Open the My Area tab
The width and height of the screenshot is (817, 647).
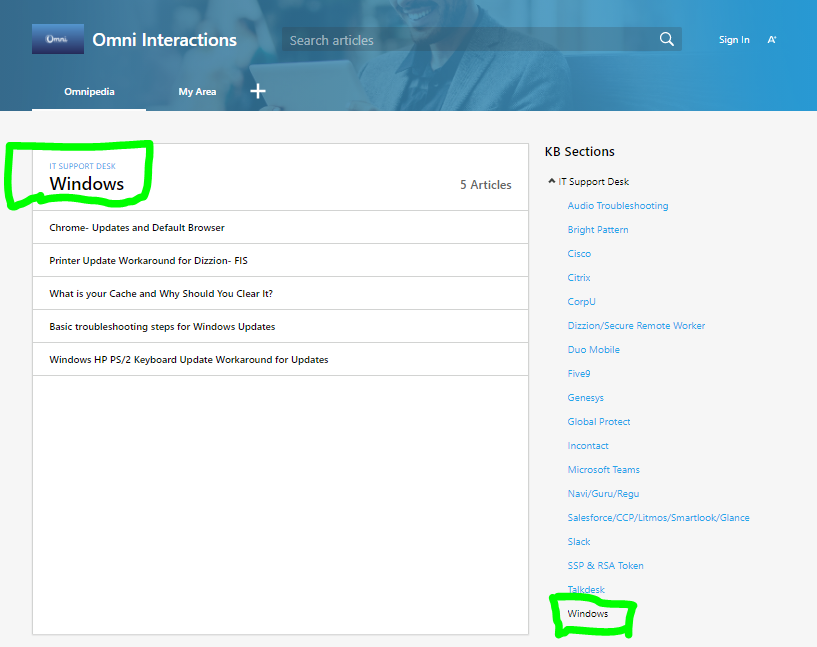197,92
